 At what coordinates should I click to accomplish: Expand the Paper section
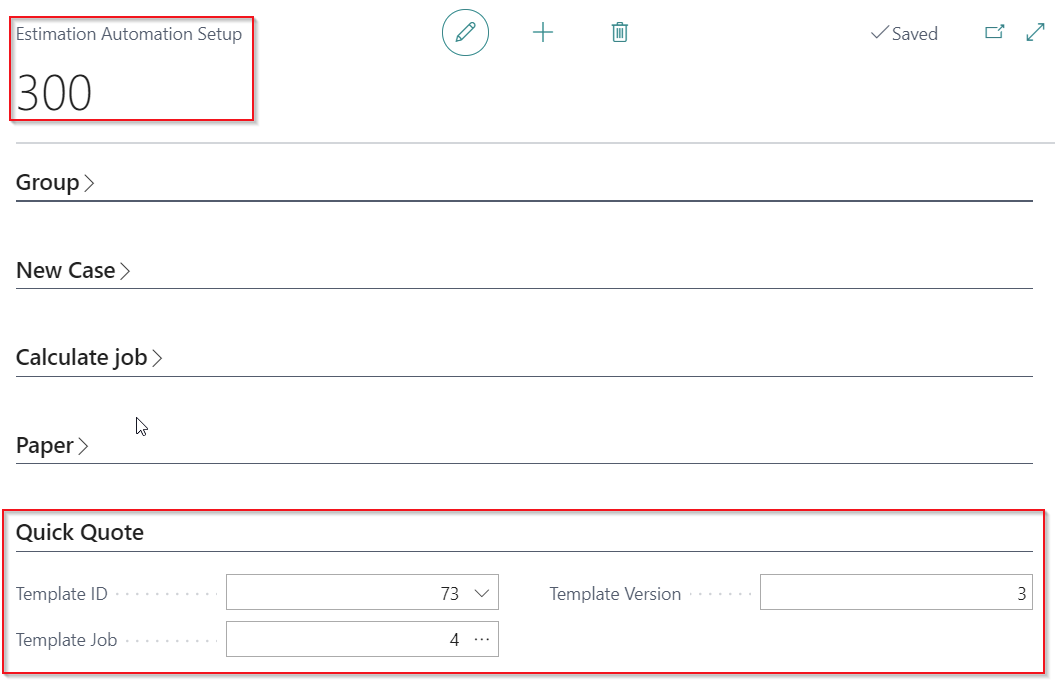click(52, 445)
